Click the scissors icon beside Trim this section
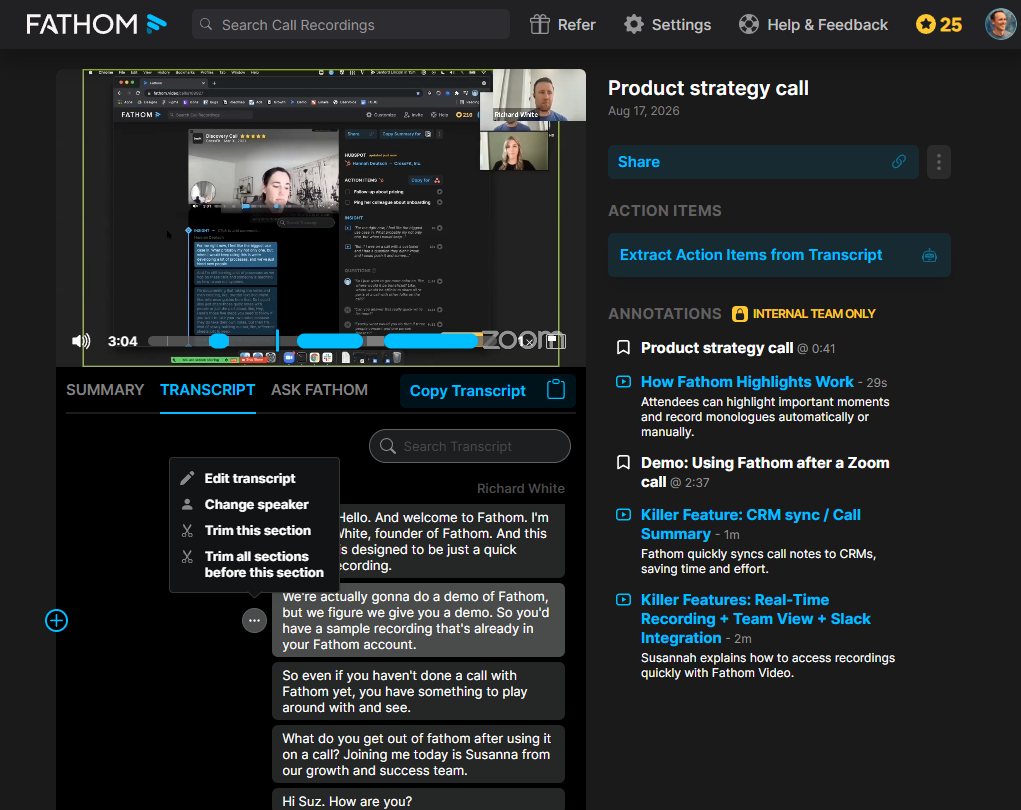This screenshot has height=810, width=1021. 187,531
